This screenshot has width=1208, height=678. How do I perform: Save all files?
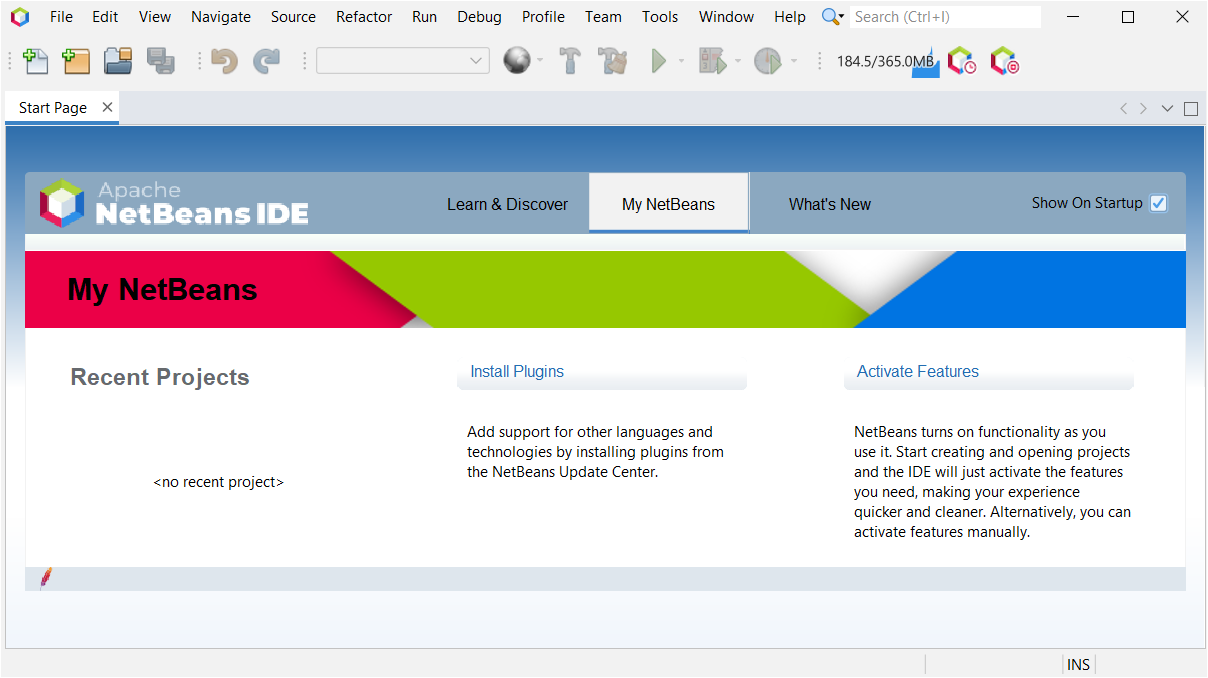[x=158, y=61]
